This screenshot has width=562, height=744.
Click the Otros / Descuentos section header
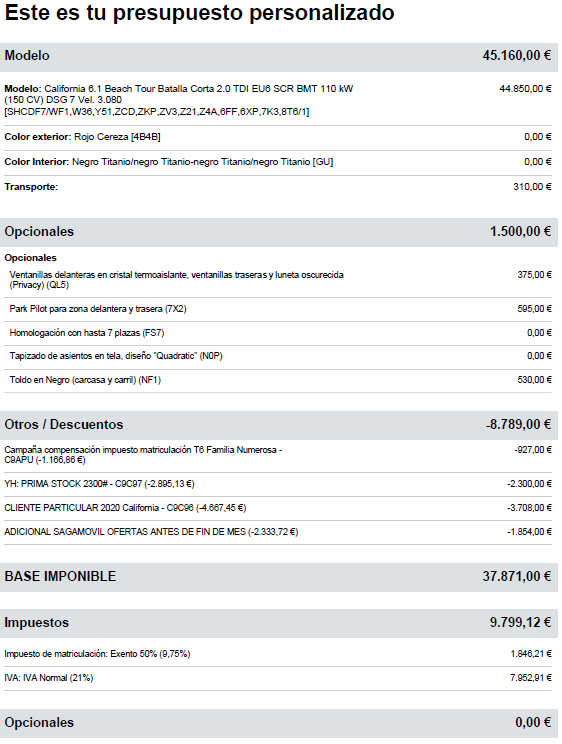click(x=279, y=425)
